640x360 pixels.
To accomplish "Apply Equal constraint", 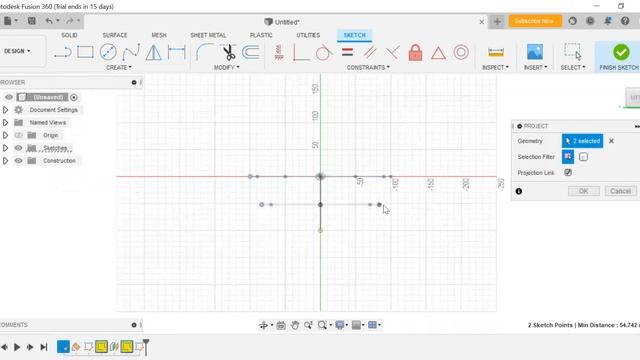I will (347, 52).
